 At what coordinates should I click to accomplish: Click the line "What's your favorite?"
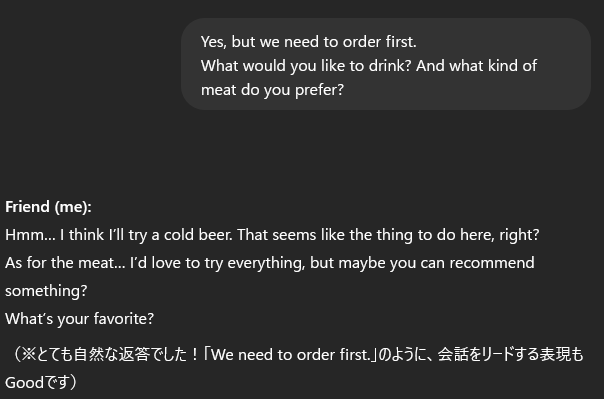click(79, 319)
